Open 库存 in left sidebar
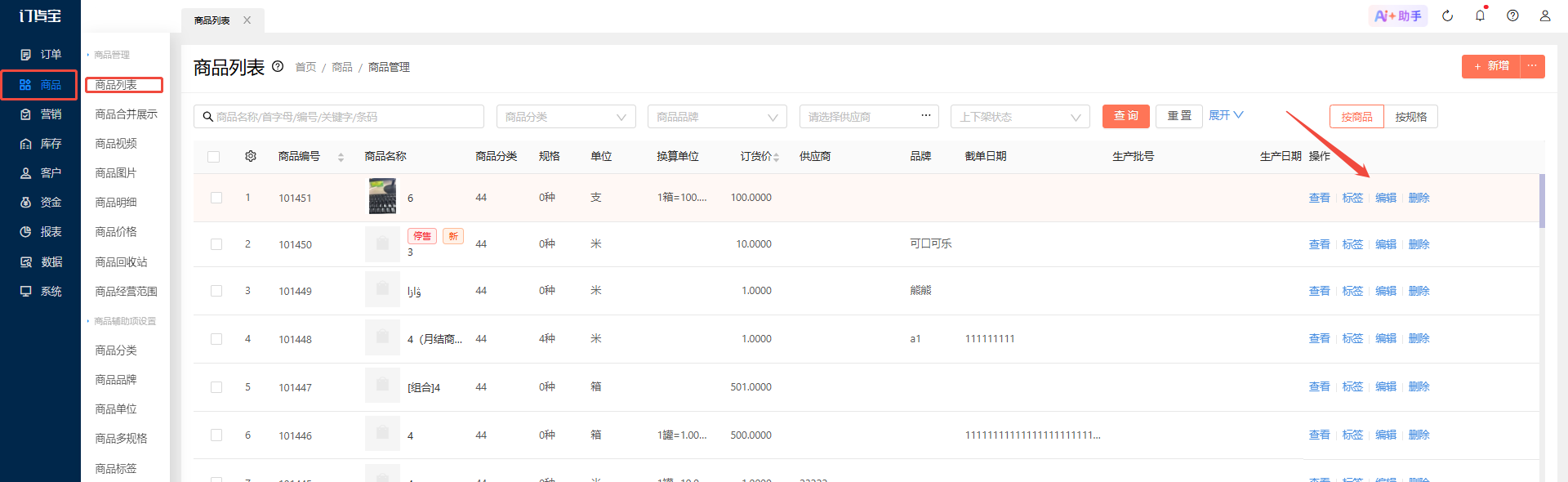Image resolution: width=1568 pixels, height=482 pixels. pos(41,144)
